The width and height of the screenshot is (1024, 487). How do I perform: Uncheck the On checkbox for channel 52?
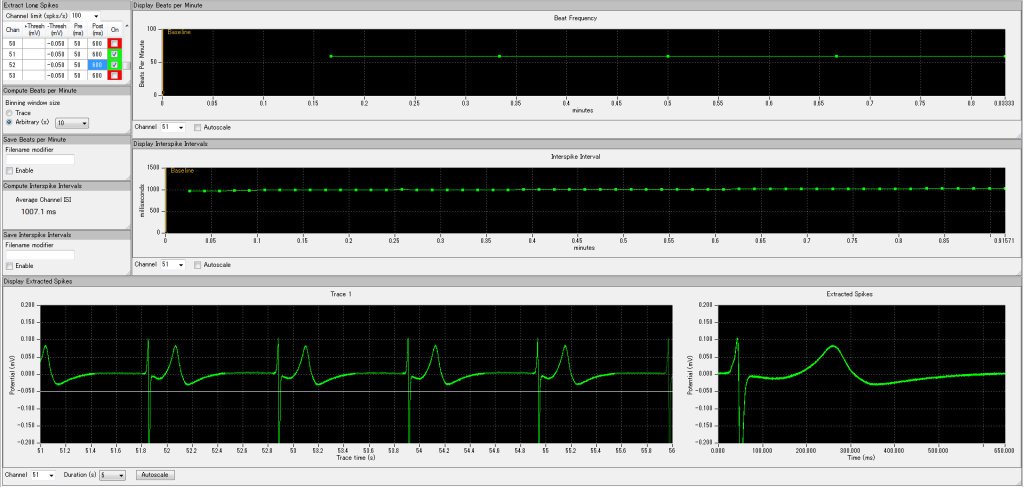[x=115, y=65]
